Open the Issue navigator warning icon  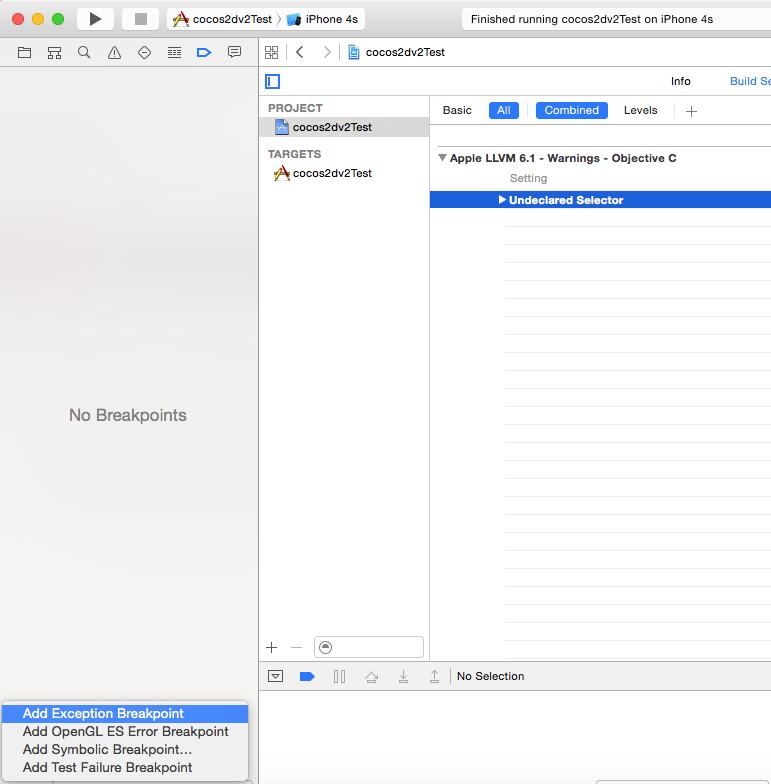click(114, 52)
